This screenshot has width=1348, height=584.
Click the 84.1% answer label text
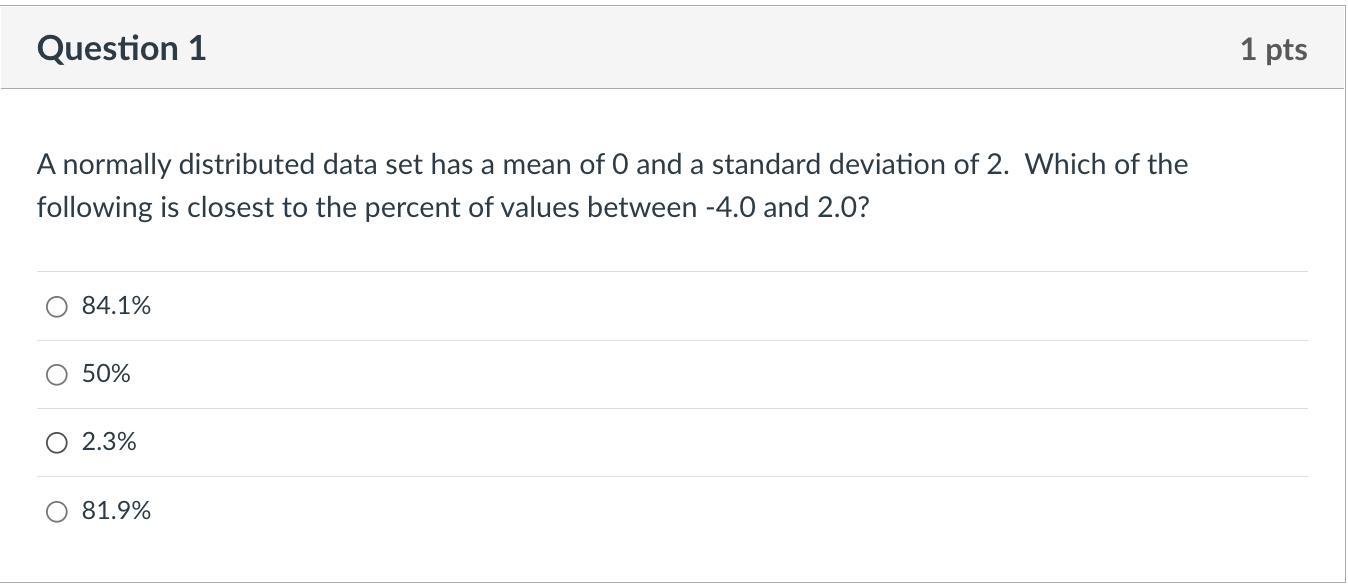pos(116,306)
